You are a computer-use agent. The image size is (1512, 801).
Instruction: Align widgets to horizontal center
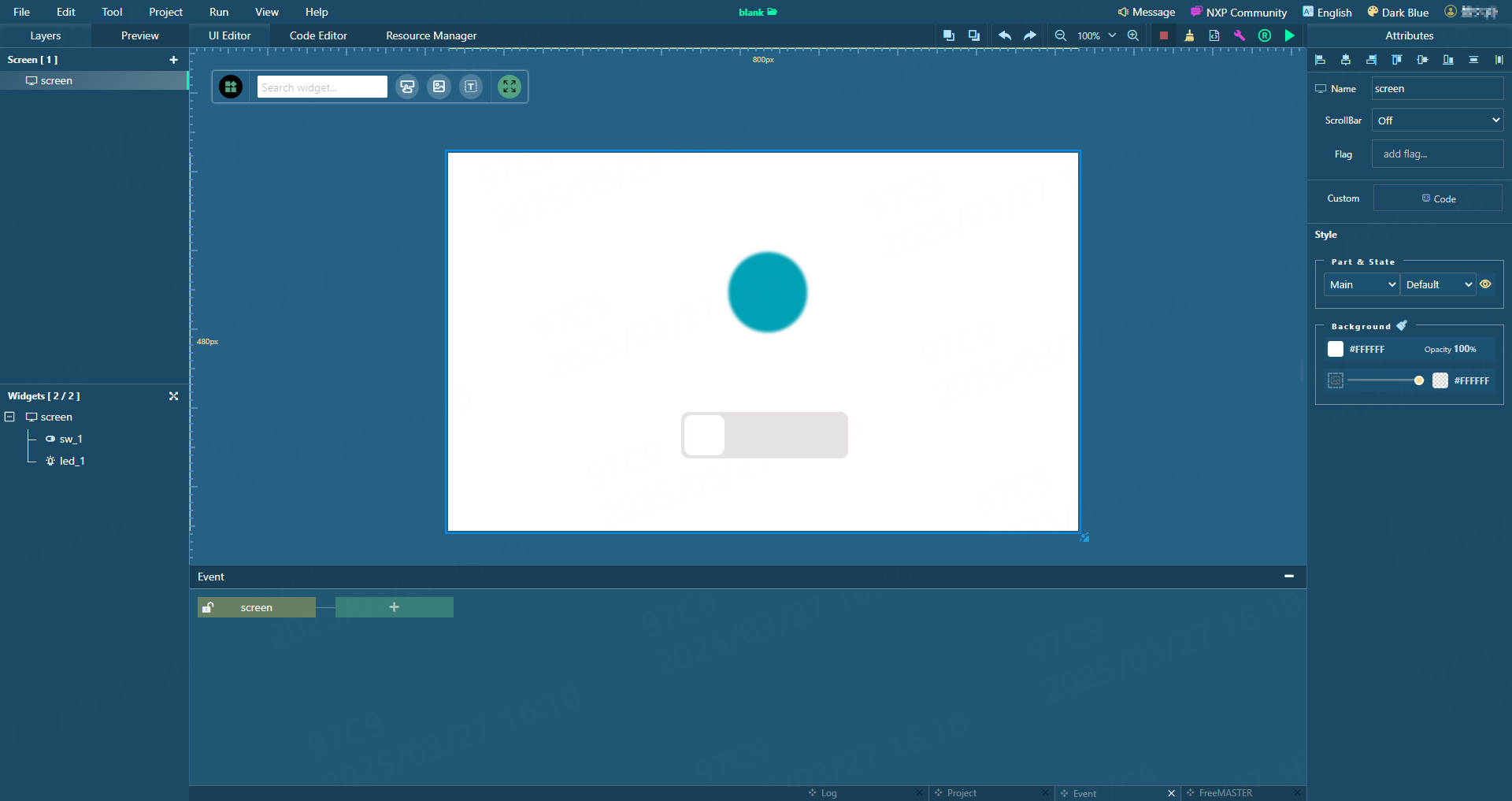(x=1346, y=60)
